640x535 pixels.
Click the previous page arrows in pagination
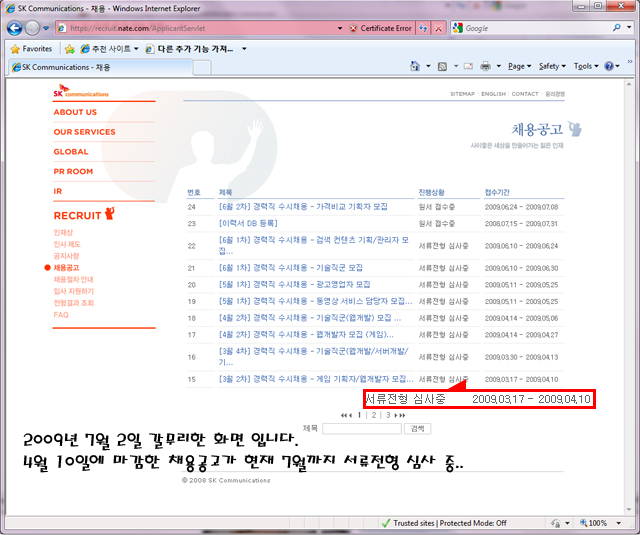[347, 415]
